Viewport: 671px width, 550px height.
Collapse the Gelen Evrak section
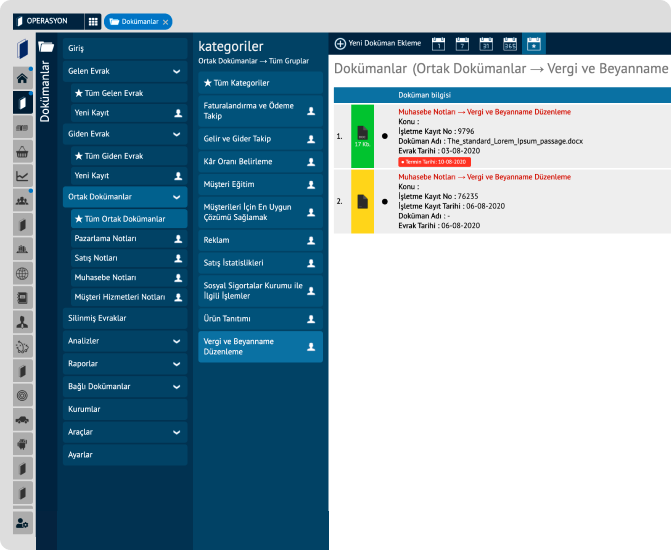pyautogui.click(x=176, y=71)
